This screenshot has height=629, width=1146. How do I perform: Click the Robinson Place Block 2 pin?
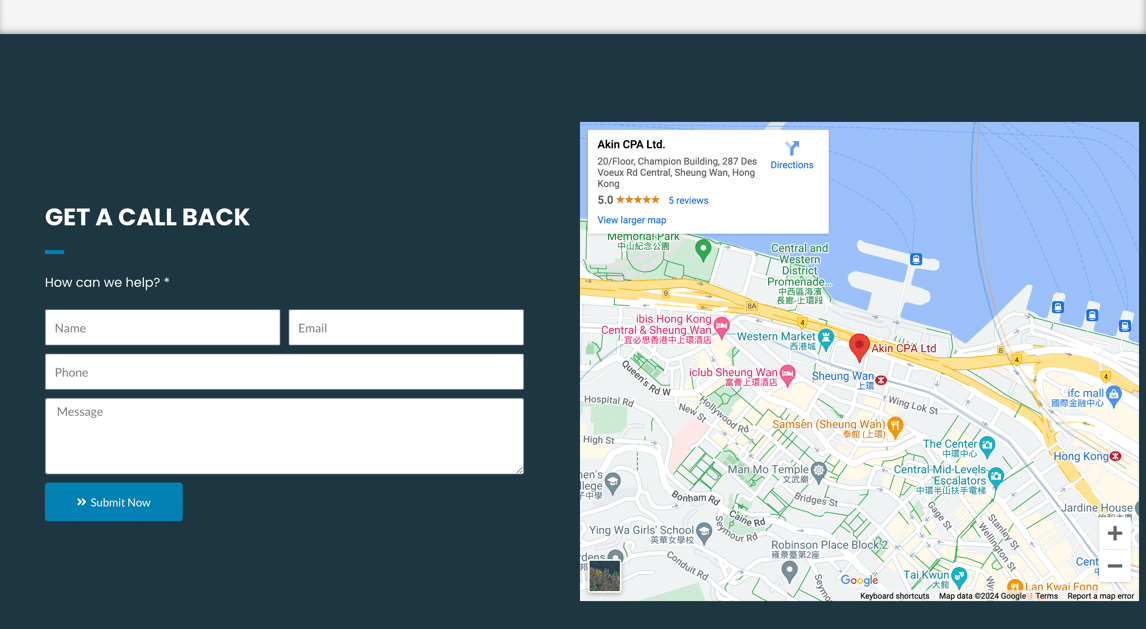[x=789, y=572]
